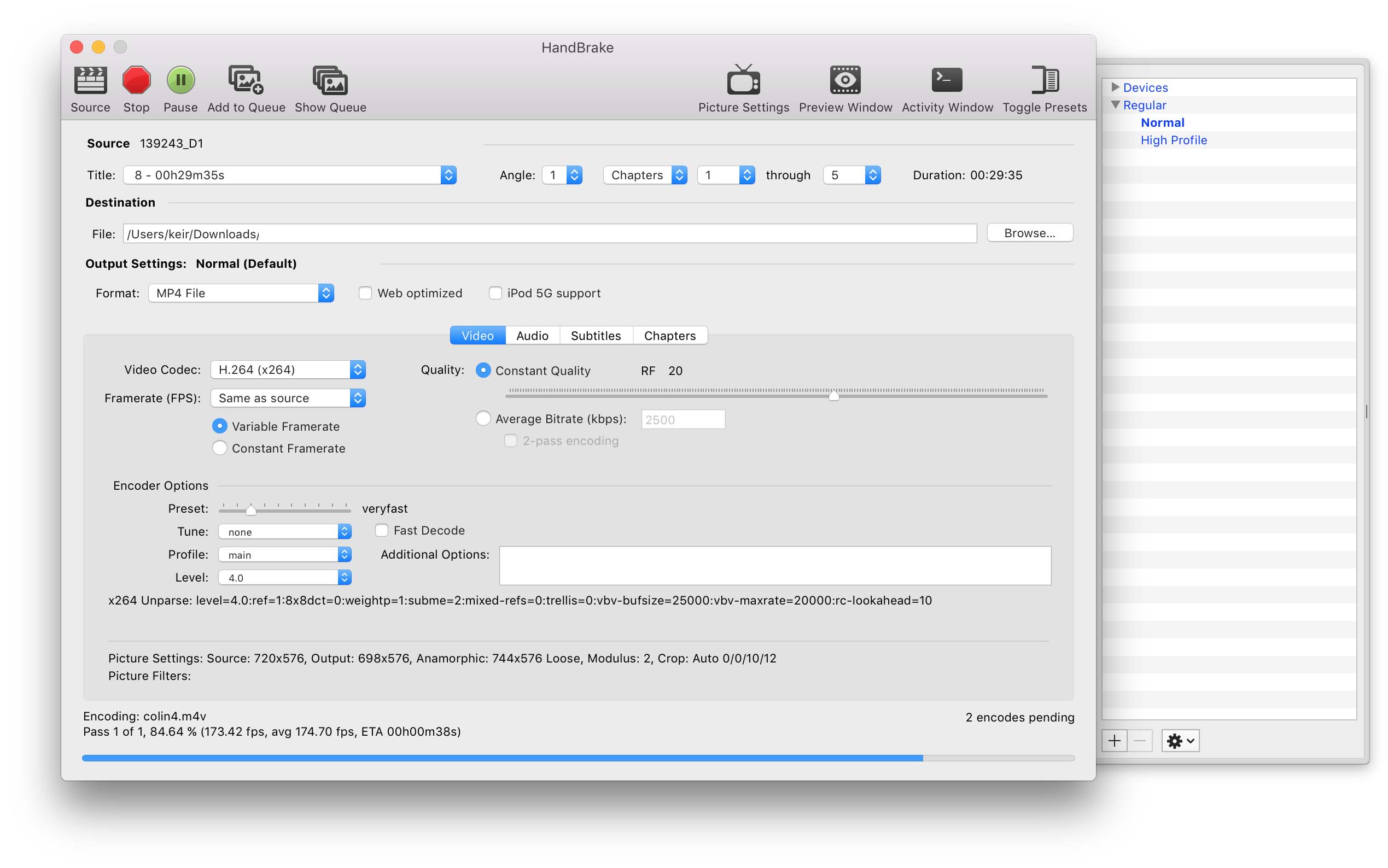Image resolution: width=1388 pixels, height=868 pixels.
Task: Open the presets gear action menu
Action: [1180, 741]
